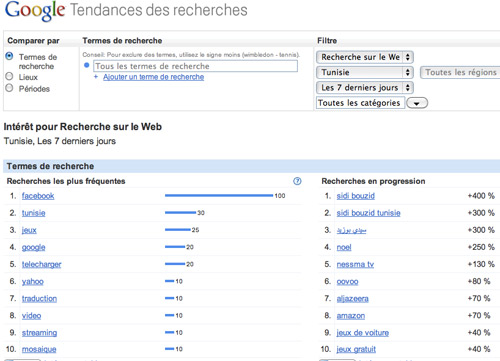Open the tunisie search term link
This screenshot has width=500, height=361.
click(x=33, y=213)
